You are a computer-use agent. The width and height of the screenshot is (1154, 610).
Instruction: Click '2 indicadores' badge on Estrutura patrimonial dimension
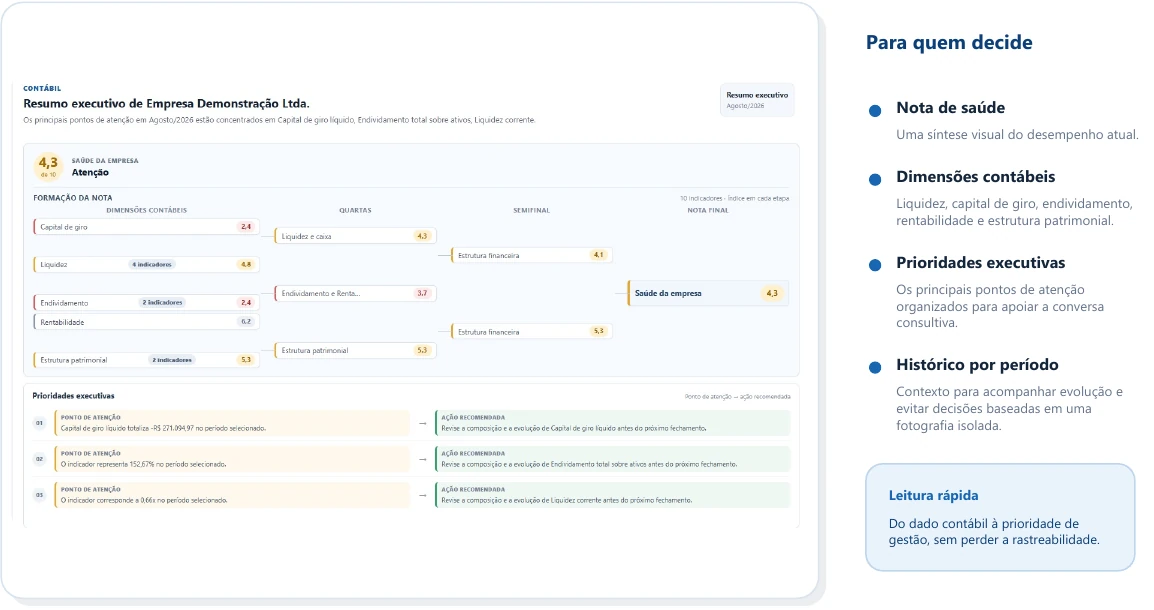click(x=172, y=360)
